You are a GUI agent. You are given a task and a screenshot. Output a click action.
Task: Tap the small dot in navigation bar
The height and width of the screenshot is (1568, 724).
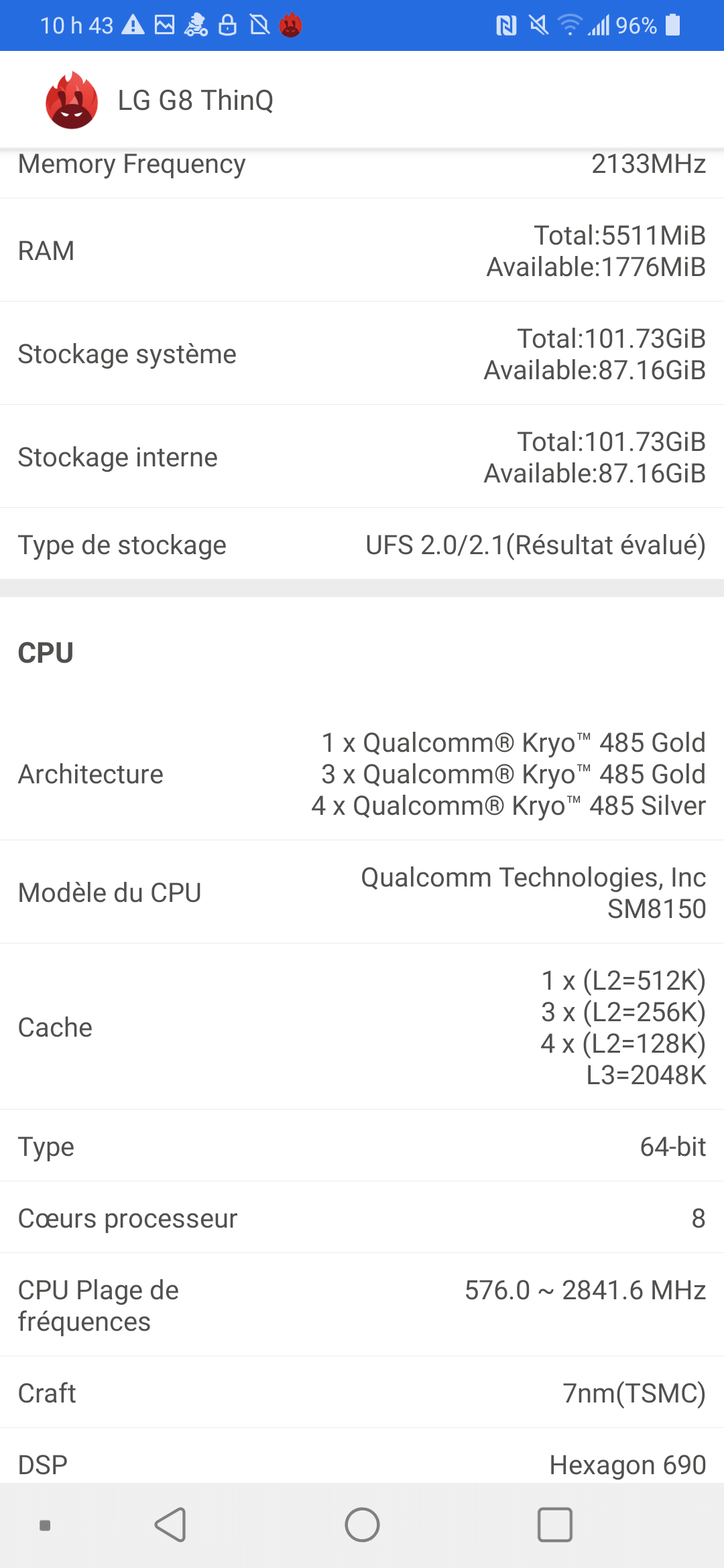(x=45, y=1526)
